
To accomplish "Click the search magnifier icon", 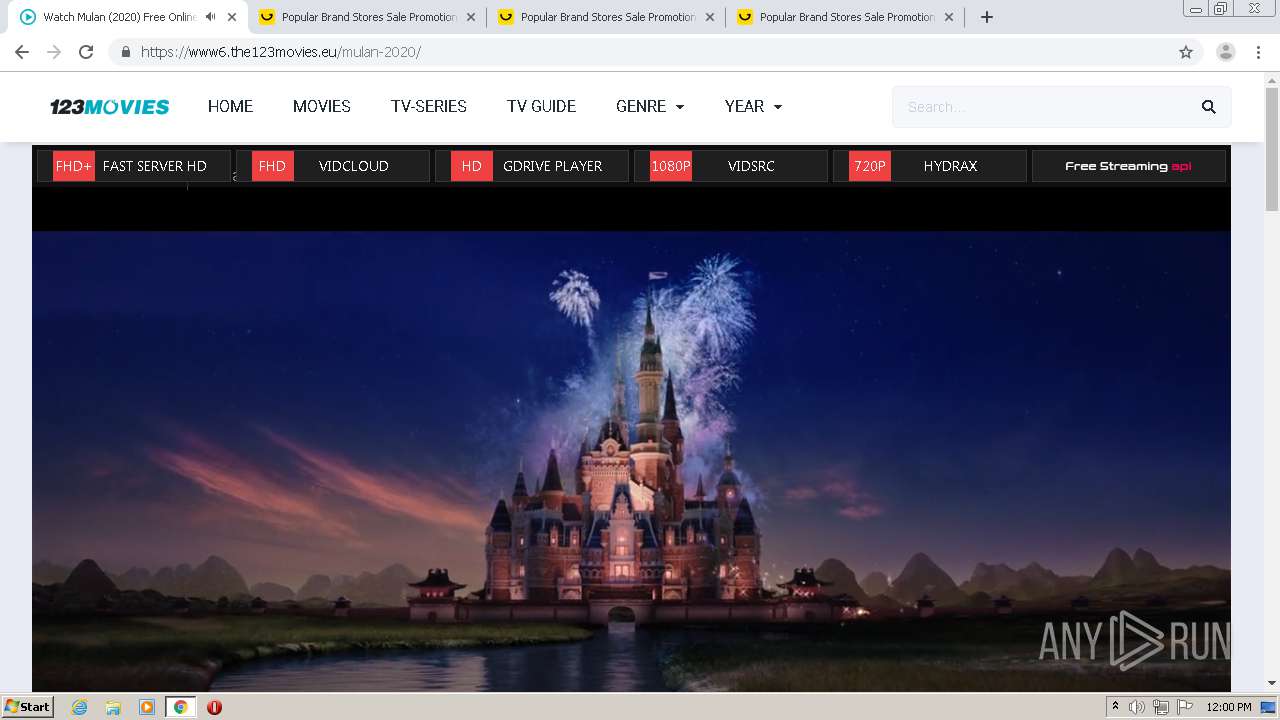I will point(1208,107).
